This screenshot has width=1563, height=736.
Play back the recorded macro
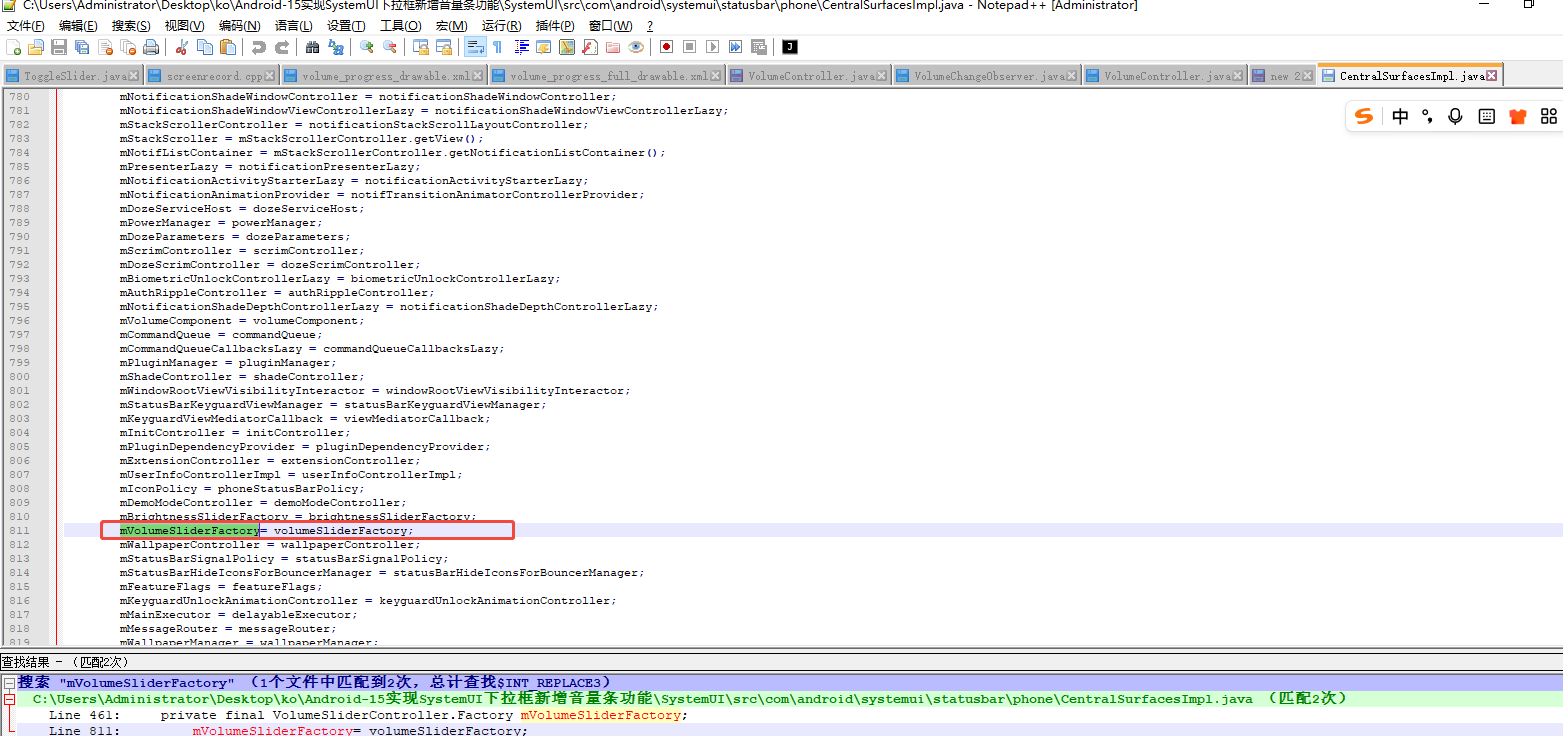coord(712,47)
